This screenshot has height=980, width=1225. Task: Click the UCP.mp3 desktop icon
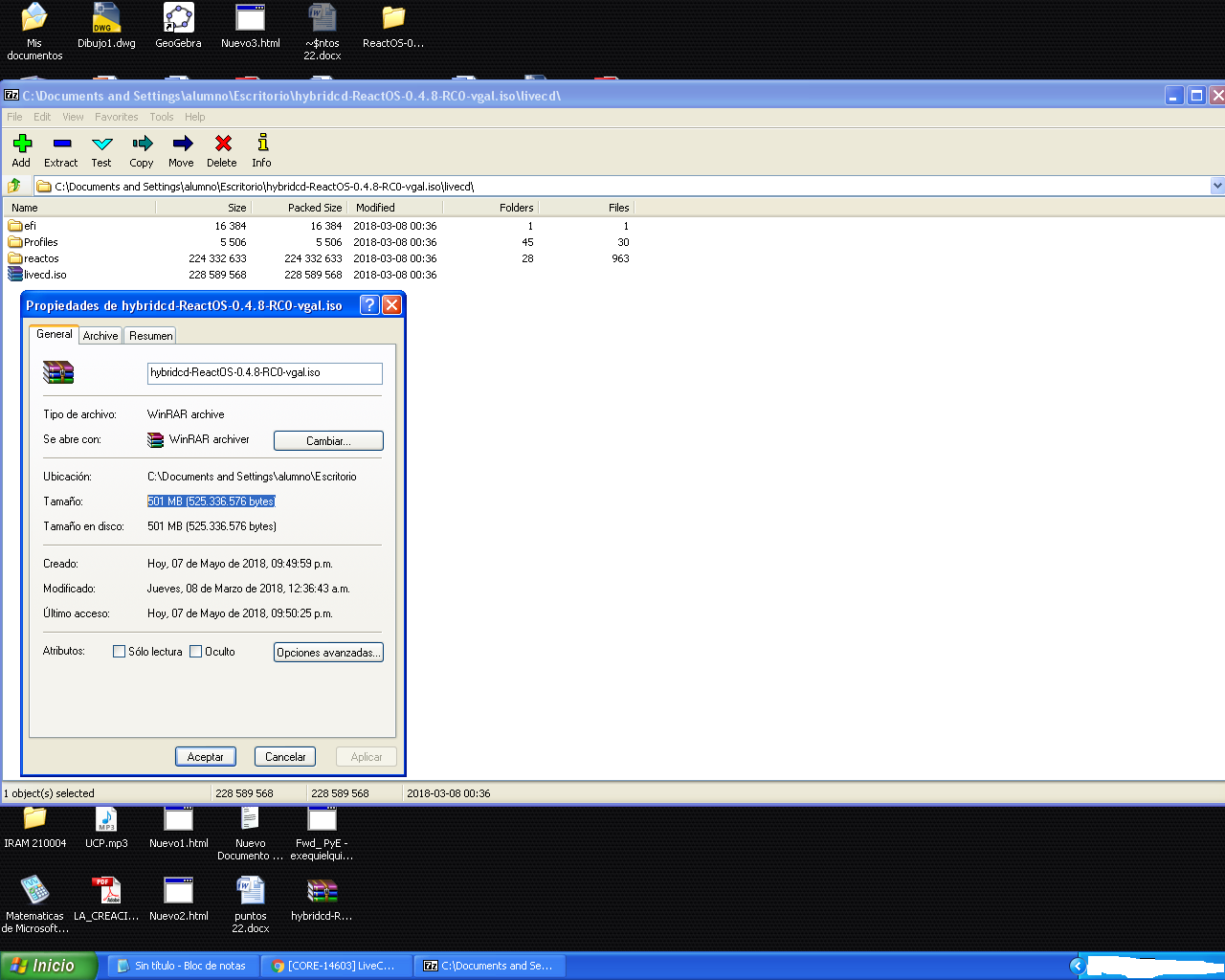click(106, 827)
